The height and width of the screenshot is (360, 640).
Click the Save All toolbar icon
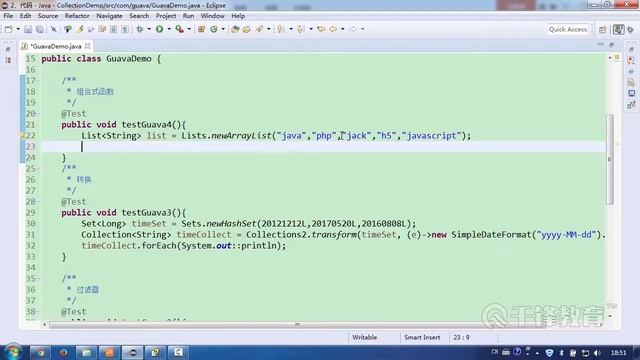(40, 29)
